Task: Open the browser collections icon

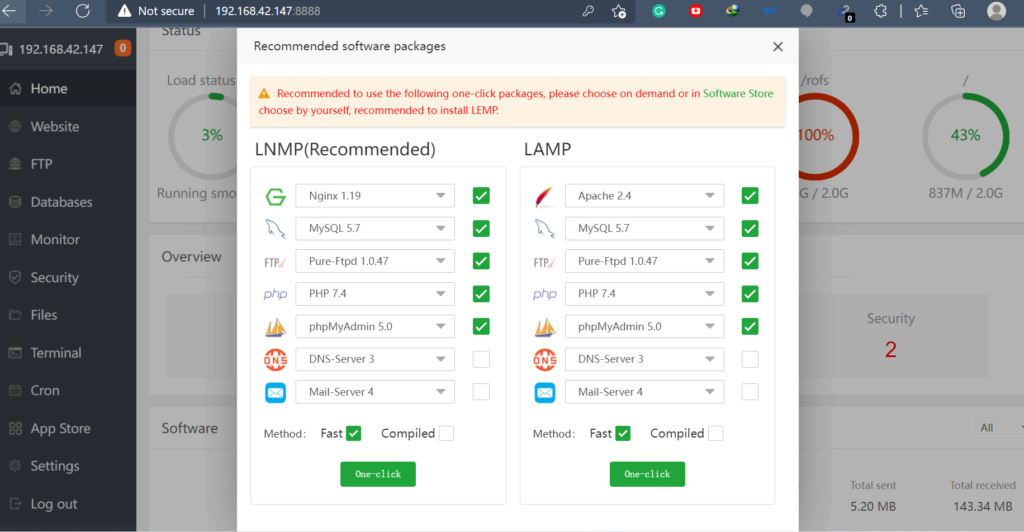Action: pos(958,10)
